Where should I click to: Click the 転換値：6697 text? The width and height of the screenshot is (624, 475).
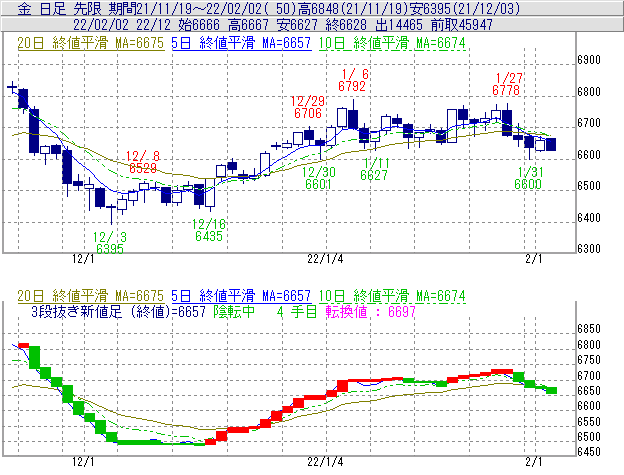pyautogui.click(x=370, y=311)
